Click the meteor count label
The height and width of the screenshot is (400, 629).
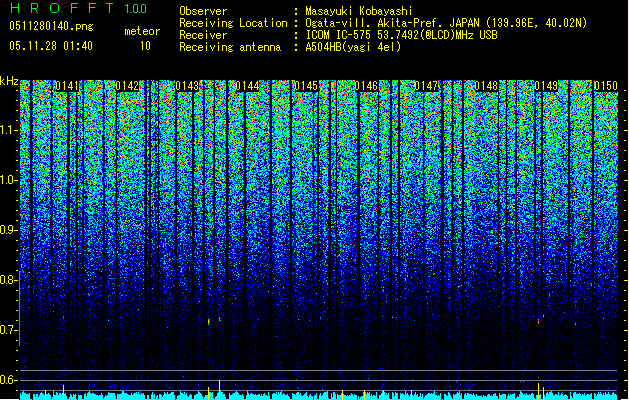[142, 31]
